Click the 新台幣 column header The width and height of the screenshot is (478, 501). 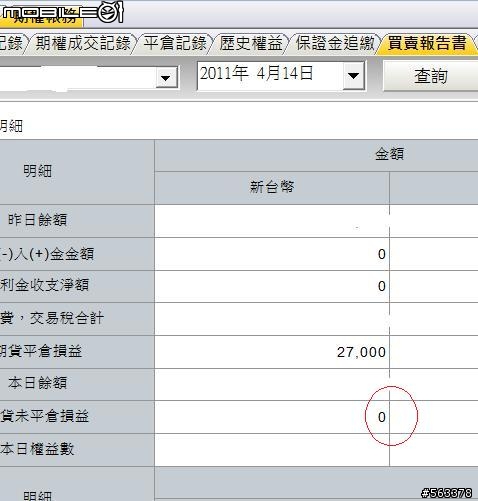272,187
